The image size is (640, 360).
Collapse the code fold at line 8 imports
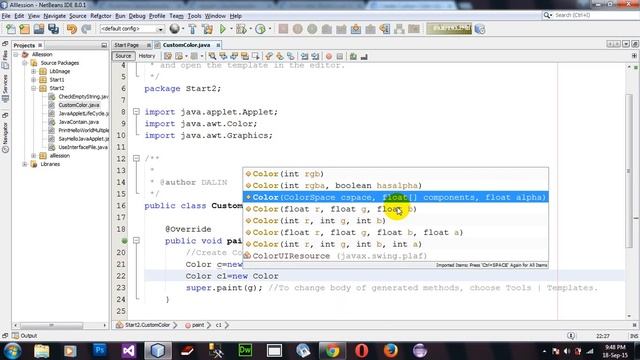click(x=136, y=111)
